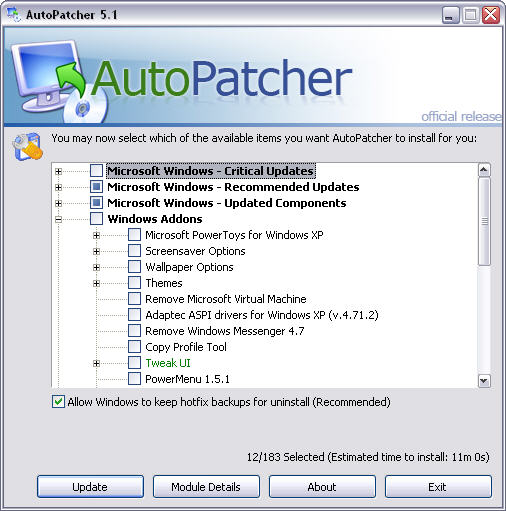This screenshot has height=511, width=506.
Task: Click the official release text in banner
Action: coord(461,116)
